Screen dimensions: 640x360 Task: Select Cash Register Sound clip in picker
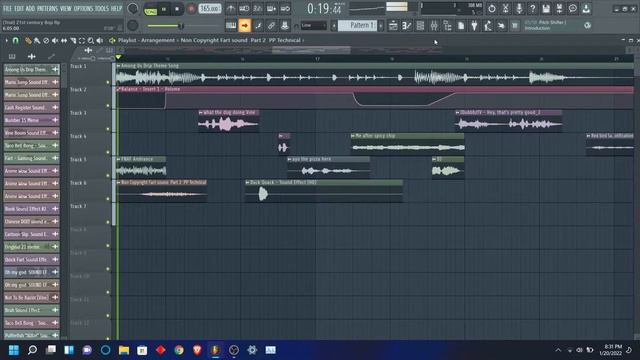[x=31, y=108]
